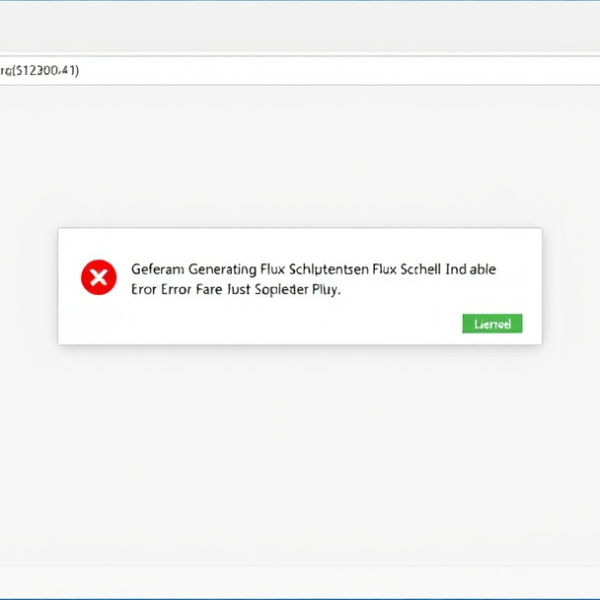Click the green Liemel button in dialog

pyautogui.click(x=492, y=324)
